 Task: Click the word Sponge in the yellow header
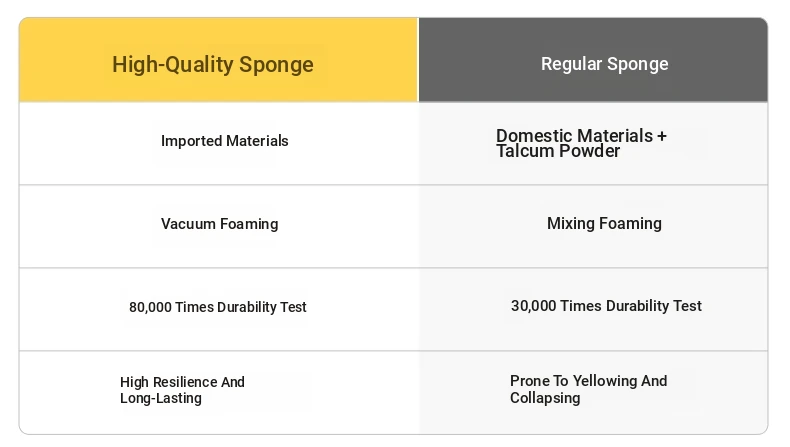(x=276, y=66)
